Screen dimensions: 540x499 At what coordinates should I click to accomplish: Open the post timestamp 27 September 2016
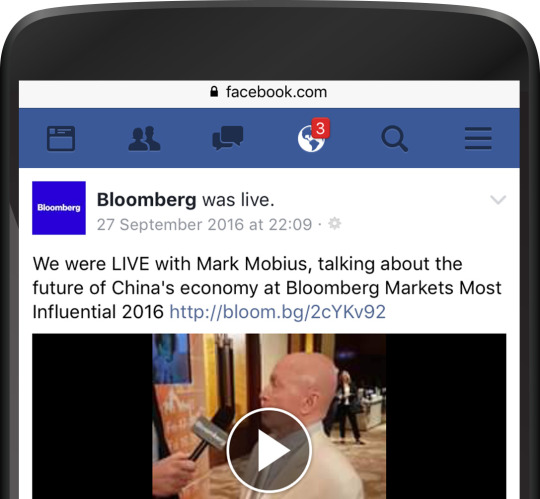(x=204, y=225)
